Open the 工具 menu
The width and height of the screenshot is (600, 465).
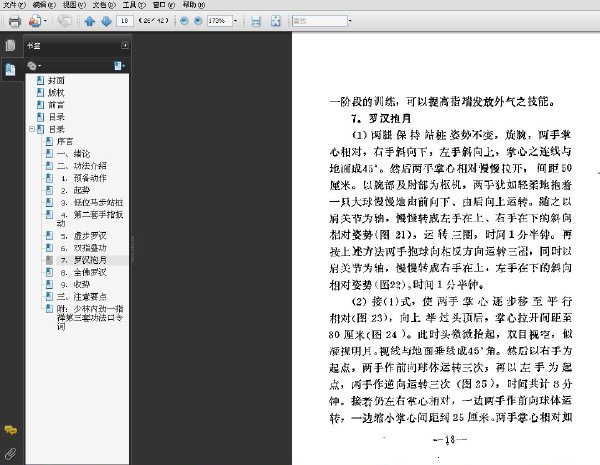[134, 5]
